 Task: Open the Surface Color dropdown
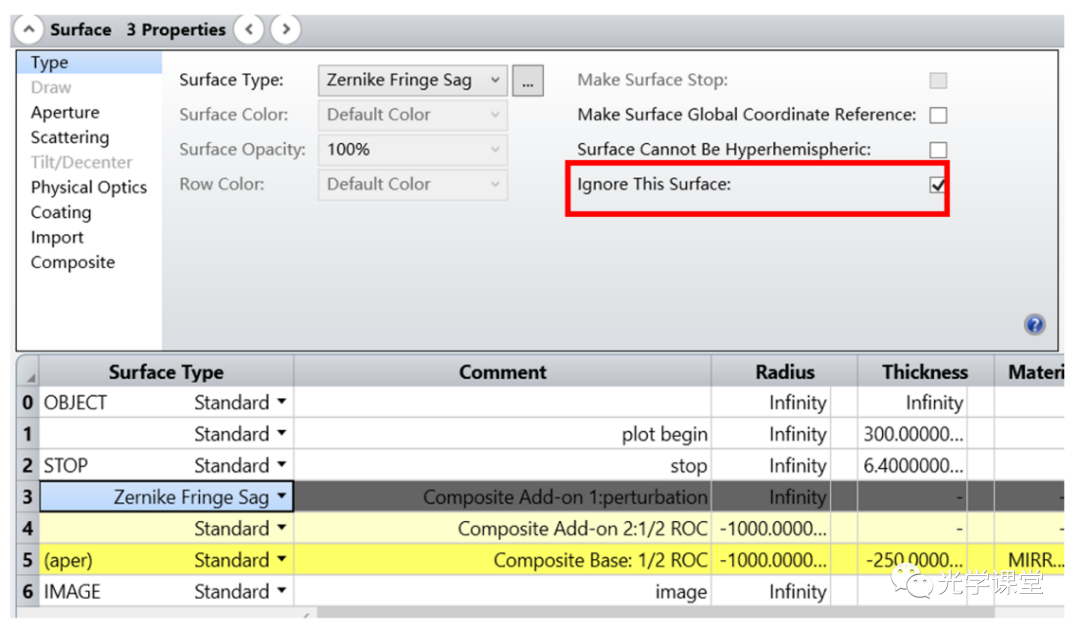pyautogui.click(x=413, y=115)
